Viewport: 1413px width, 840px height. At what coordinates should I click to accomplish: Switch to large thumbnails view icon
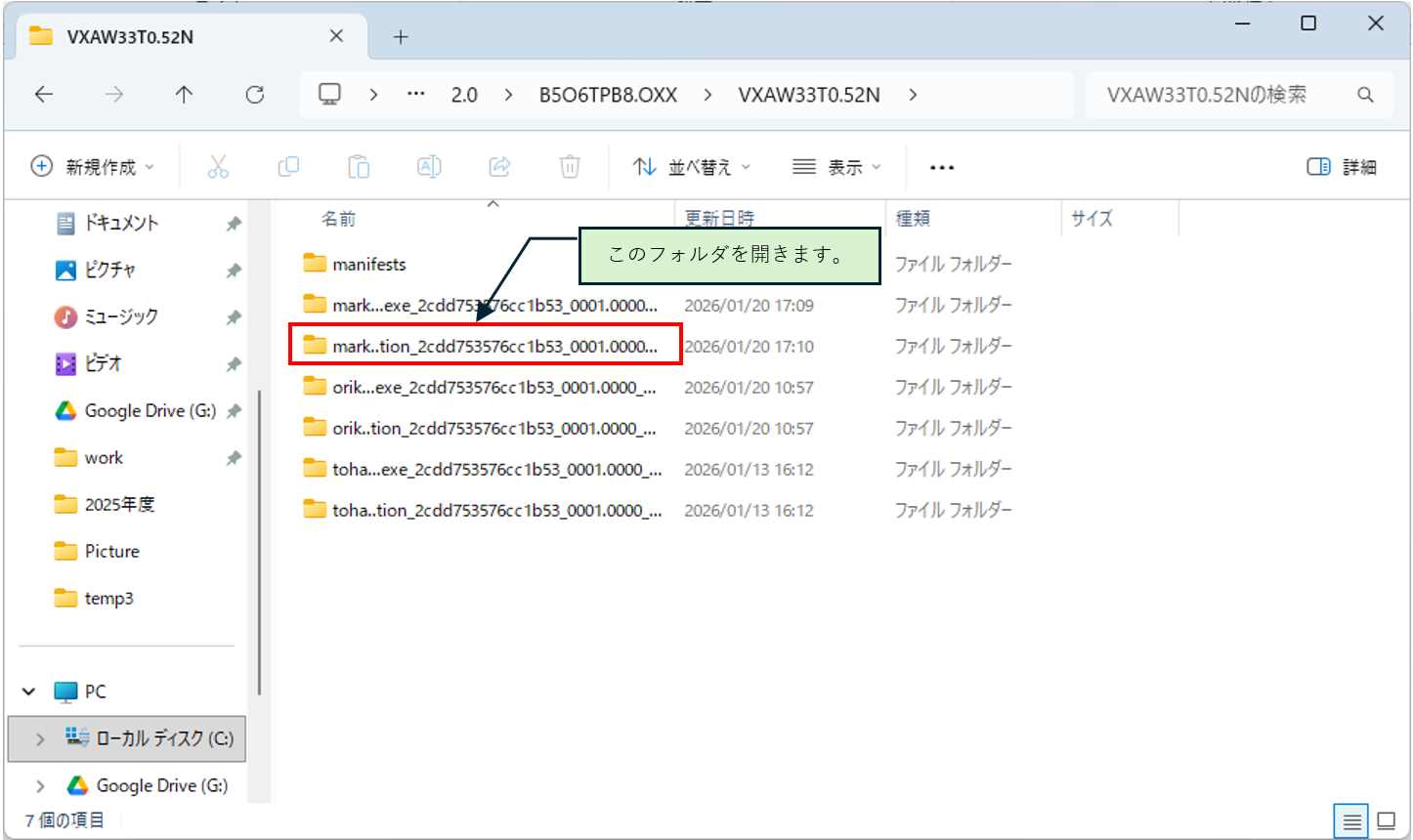click(x=1386, y=820)
